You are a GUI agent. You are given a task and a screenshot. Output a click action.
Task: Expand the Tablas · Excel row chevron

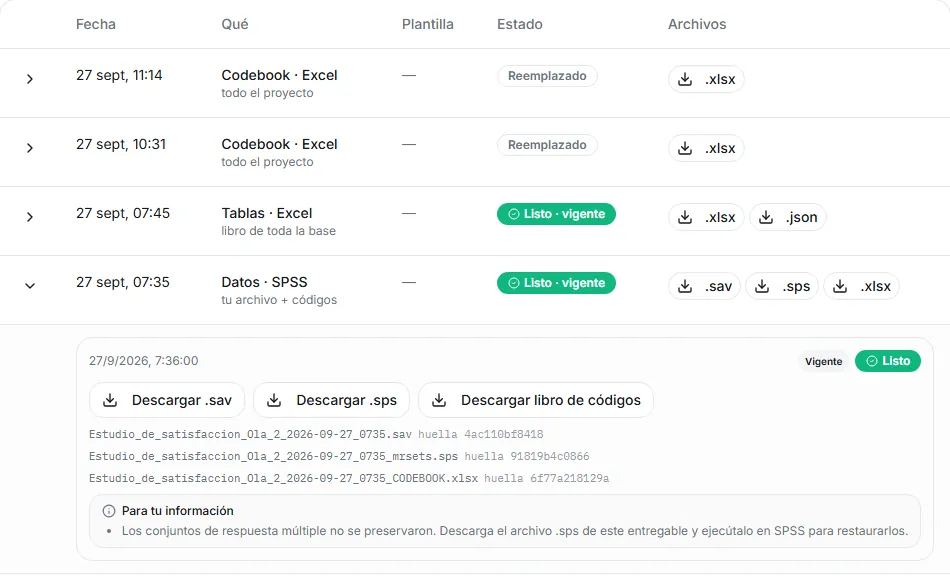[x=30, y=218]
